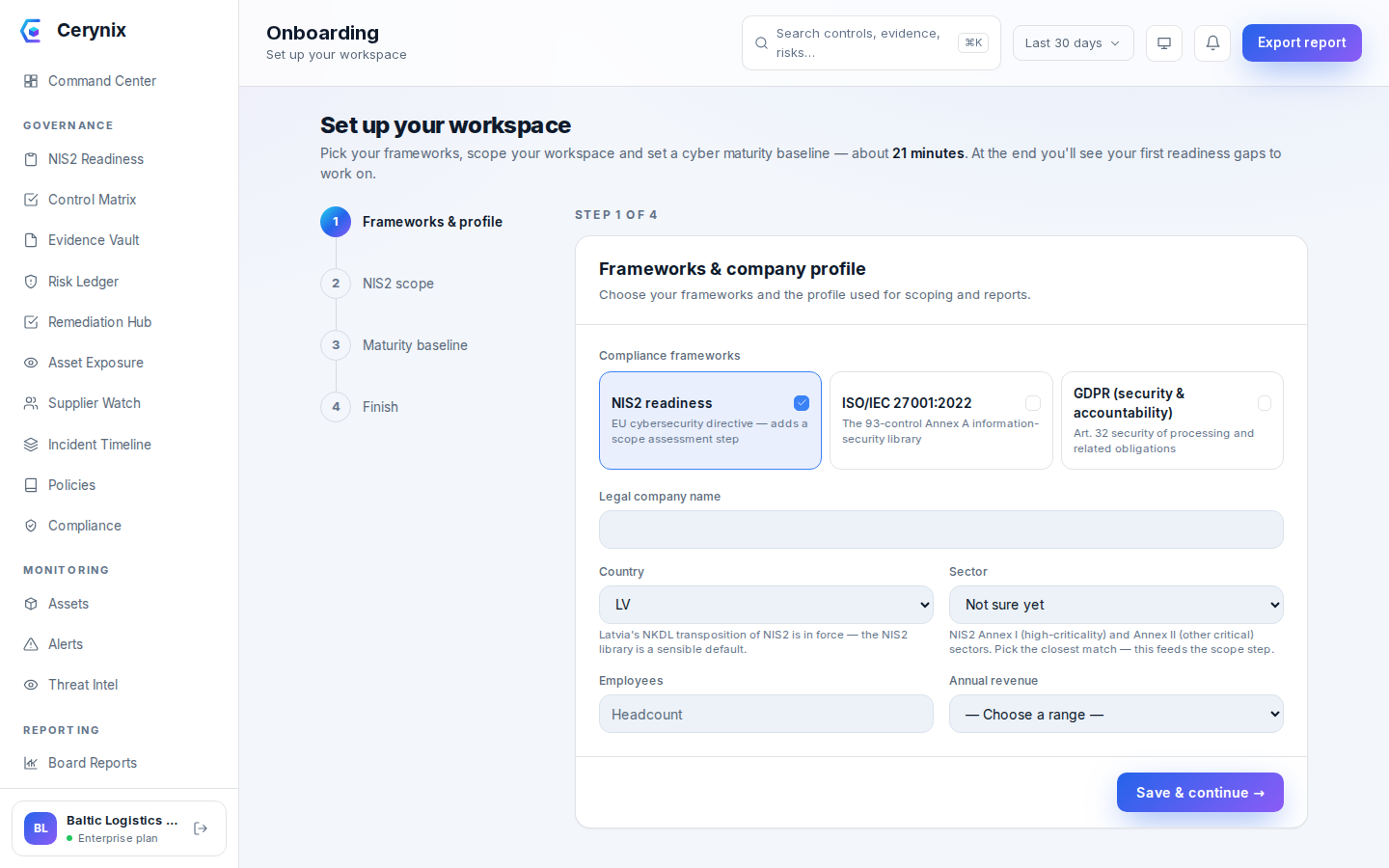The width and height of the screenshot is (1389, 868).
Task: Click the Remediation Hub icon
Action: (x=31, y=322)
